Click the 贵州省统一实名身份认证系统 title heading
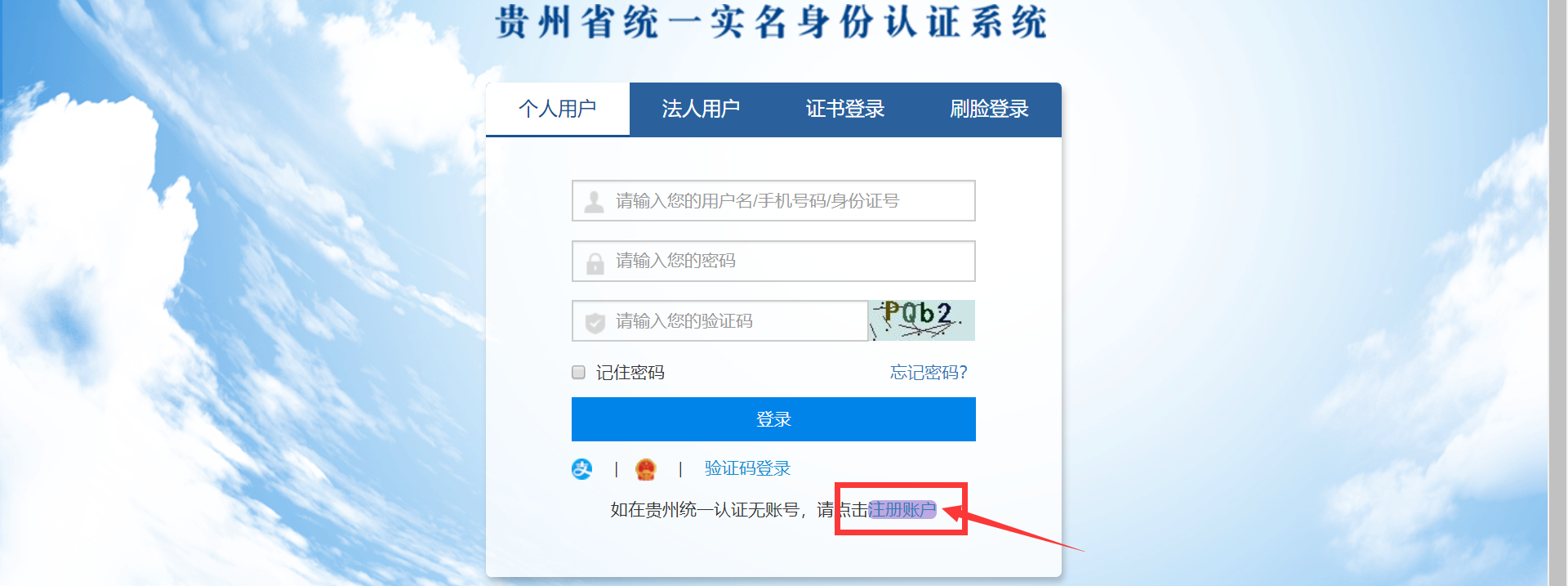 coord(772,22)
